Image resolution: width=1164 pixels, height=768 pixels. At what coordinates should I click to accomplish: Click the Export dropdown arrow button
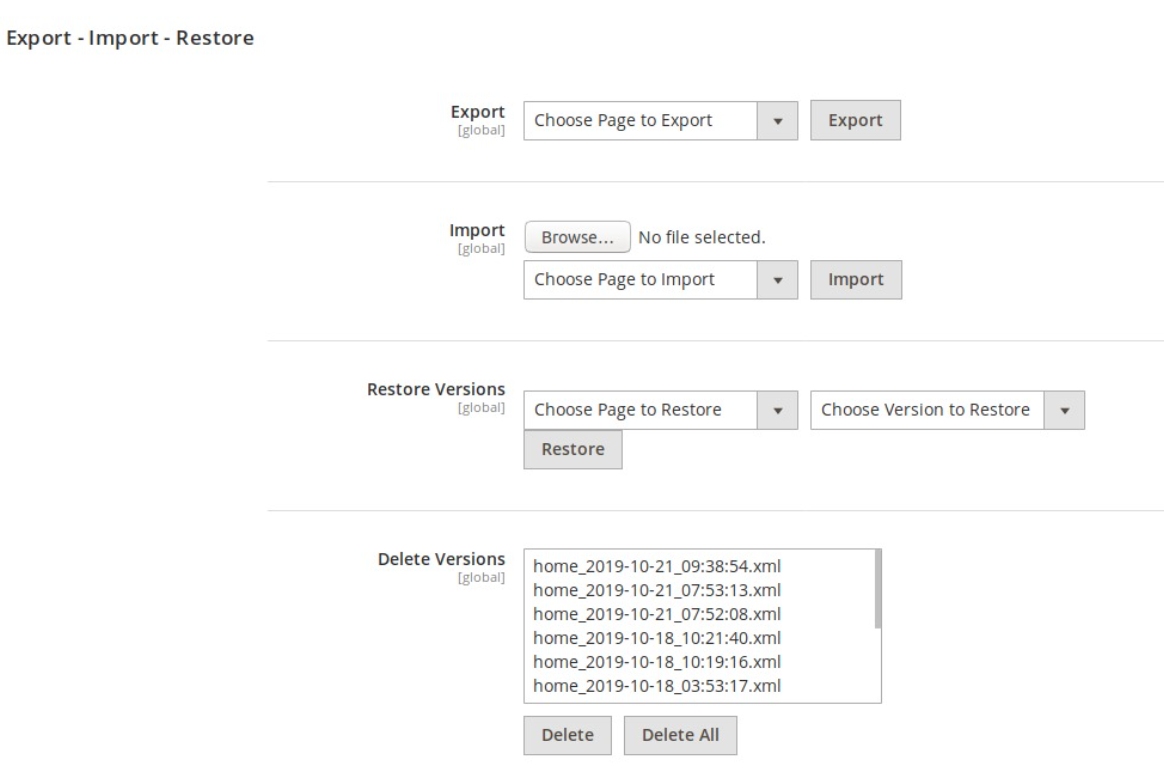coord(777,121)
